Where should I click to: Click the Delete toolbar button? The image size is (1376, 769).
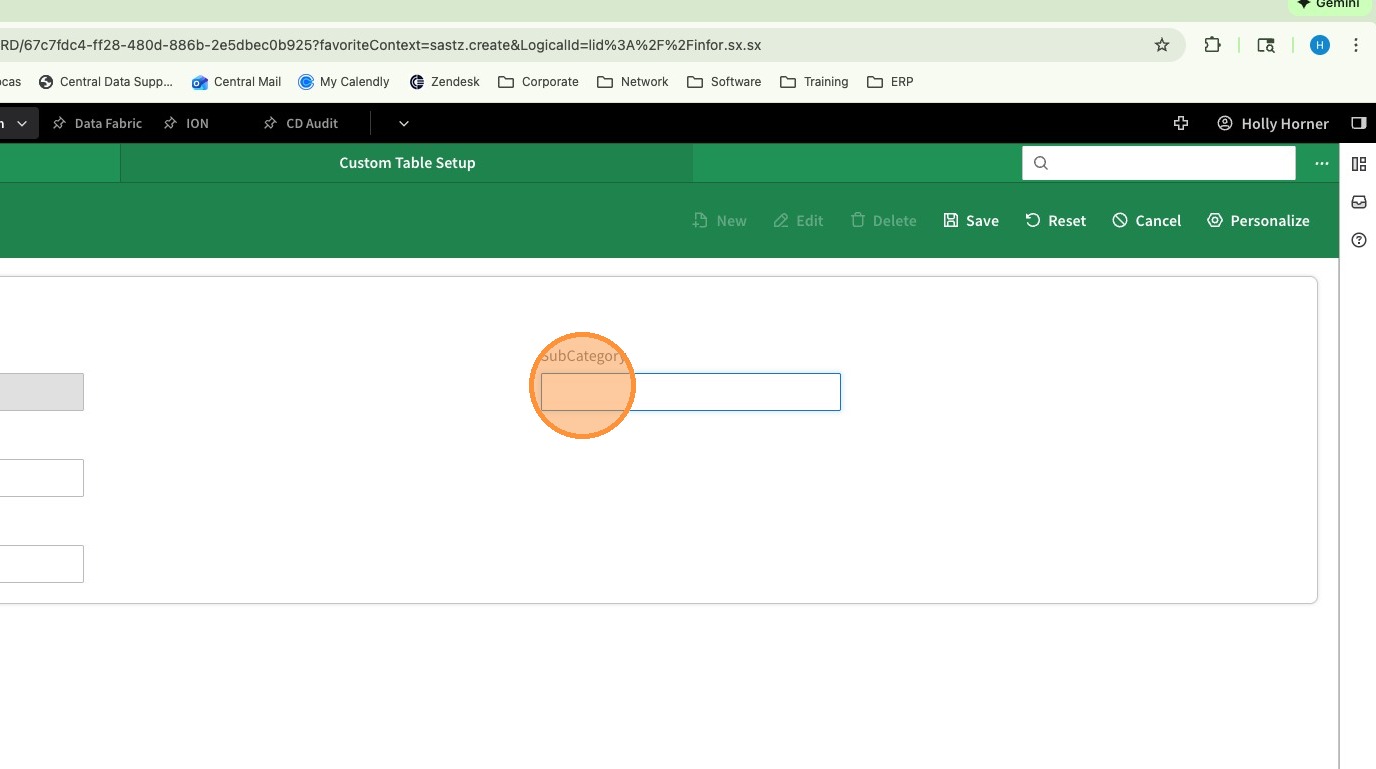coord(883,220)
